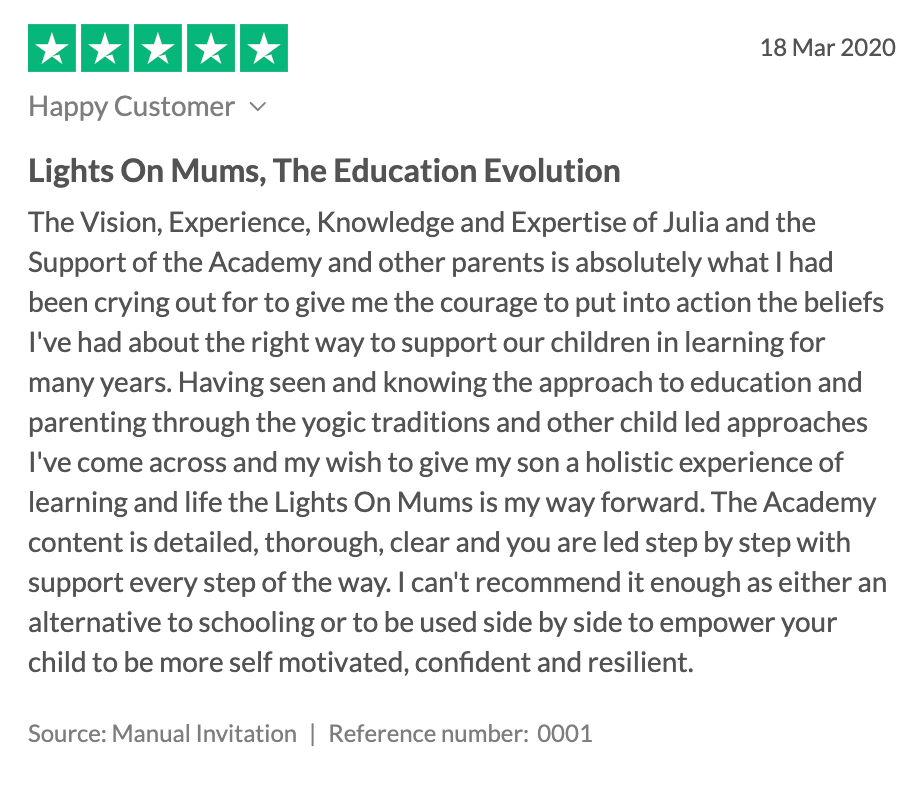The height and width of the screenshot is (794, 922).
Task: Select the fifth rating star
Action: (x=262, y=48)
